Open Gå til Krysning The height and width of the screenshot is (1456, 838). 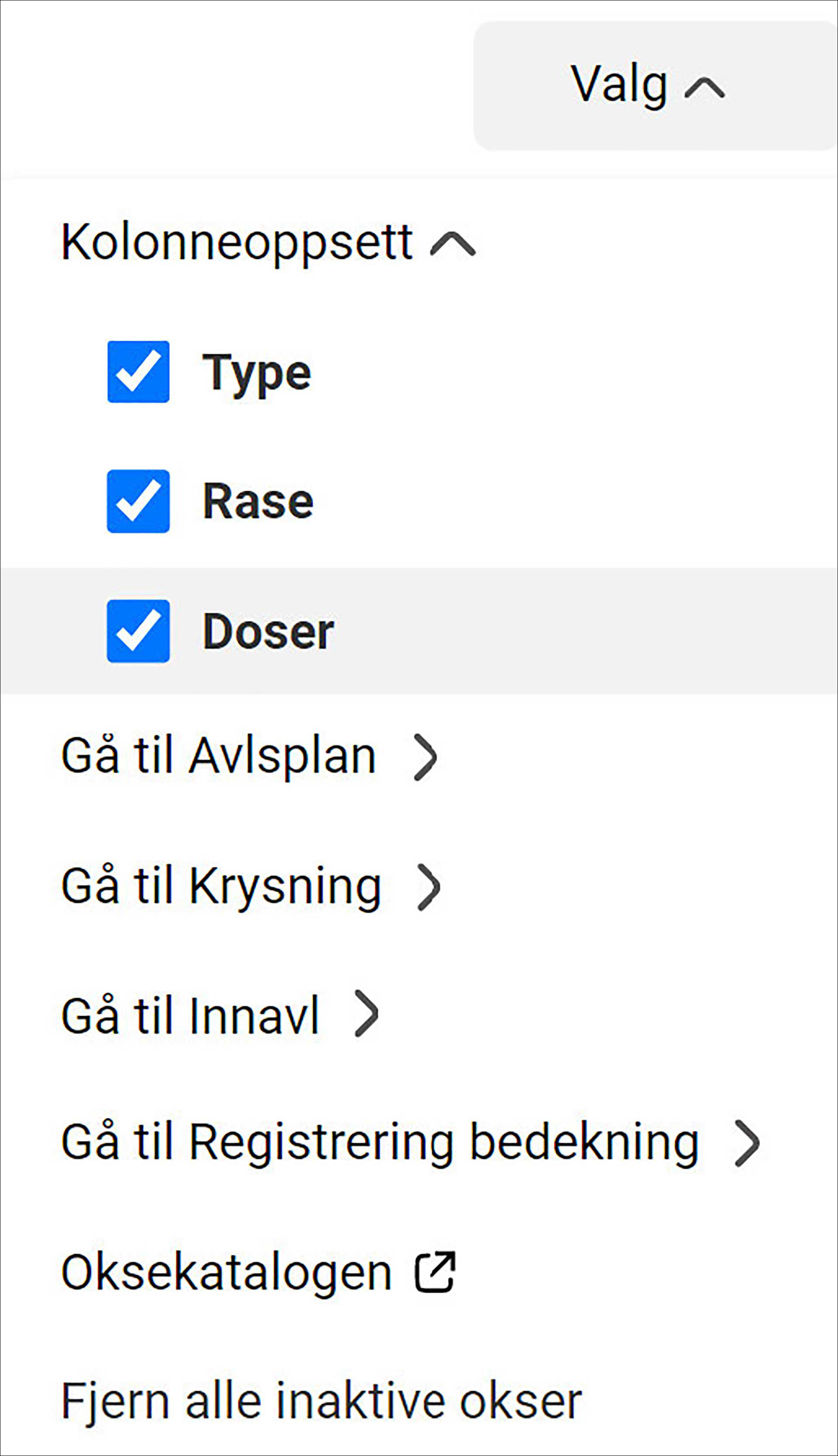pyautogui.click(x=251, y=887)
